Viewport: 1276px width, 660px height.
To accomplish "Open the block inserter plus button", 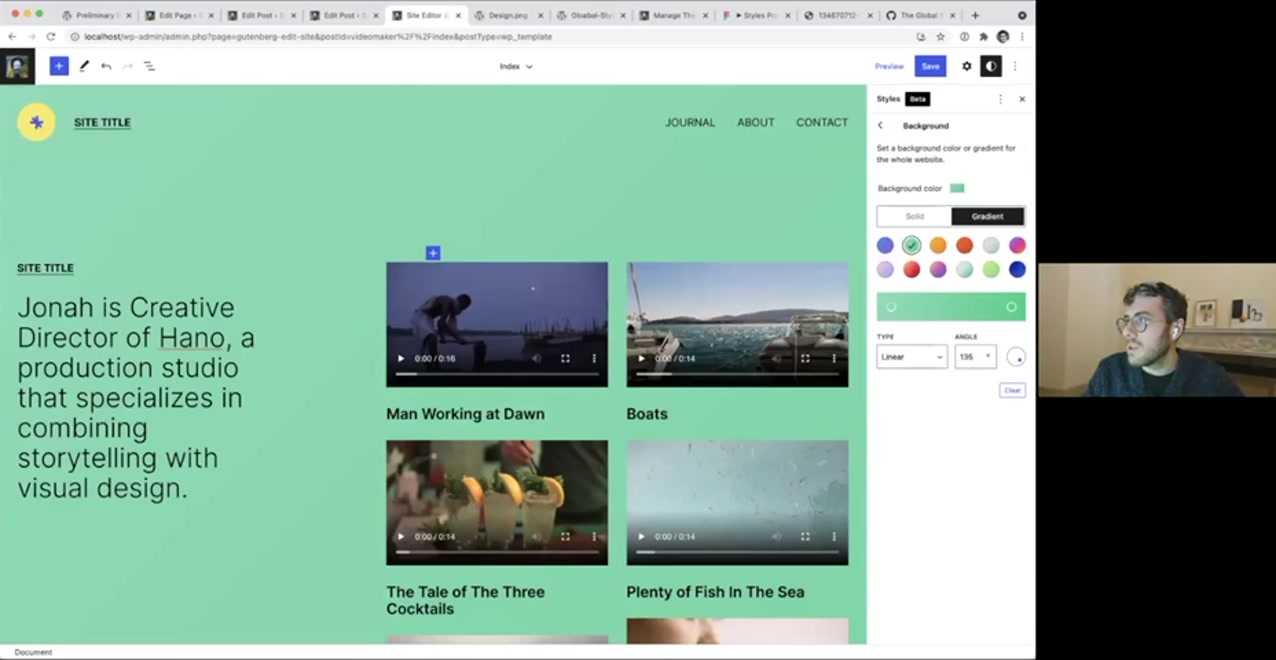I will pyautogui.click(x=59, y=66).
